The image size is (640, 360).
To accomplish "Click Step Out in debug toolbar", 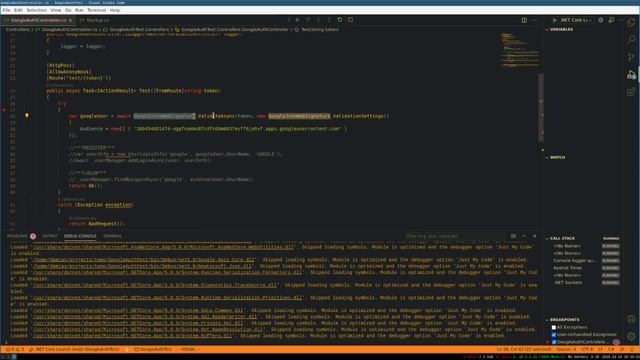I will point(329,20).
